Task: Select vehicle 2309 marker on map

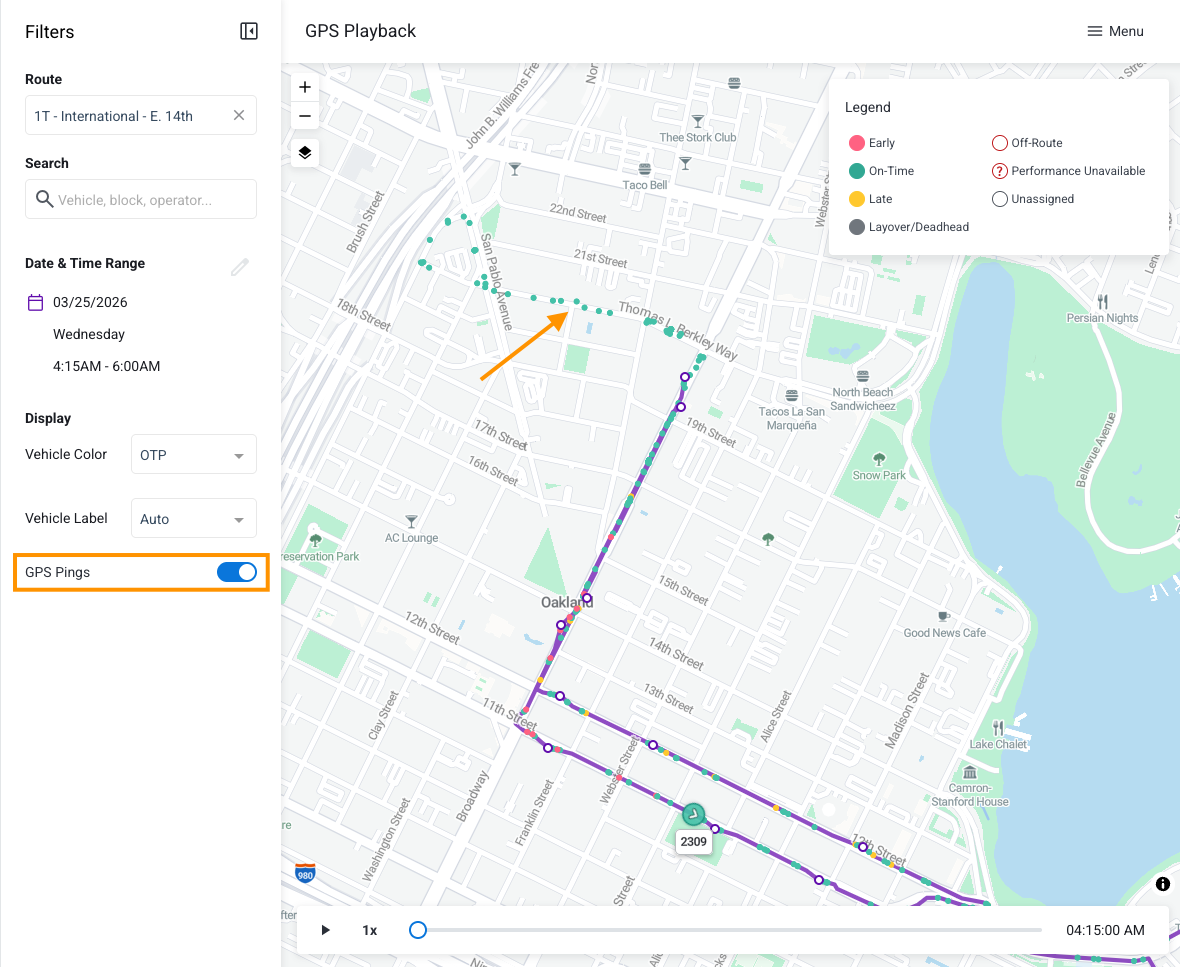Action: click(694, 816)
